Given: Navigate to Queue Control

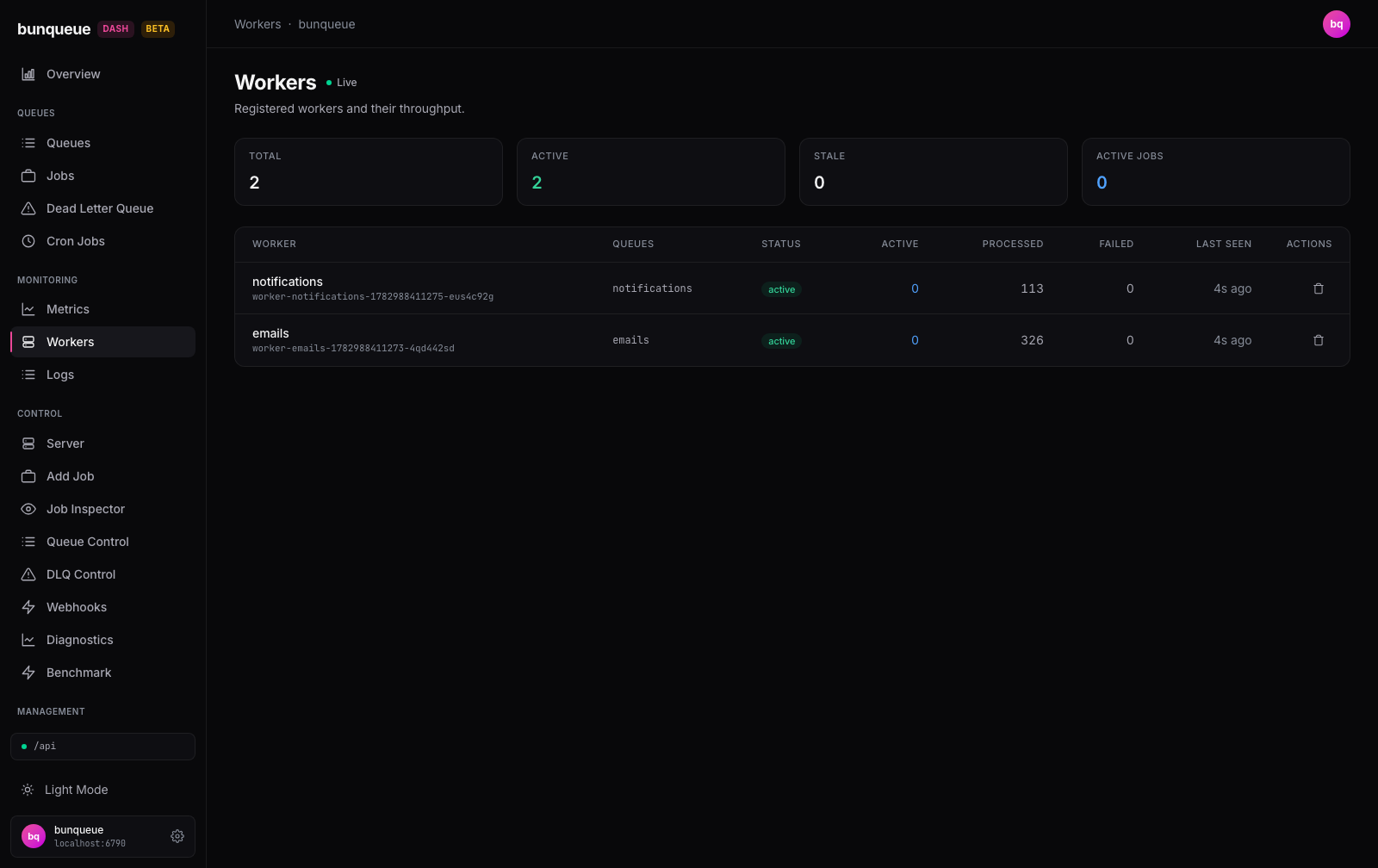Looking at the screenshot, I should coord(102,542).
